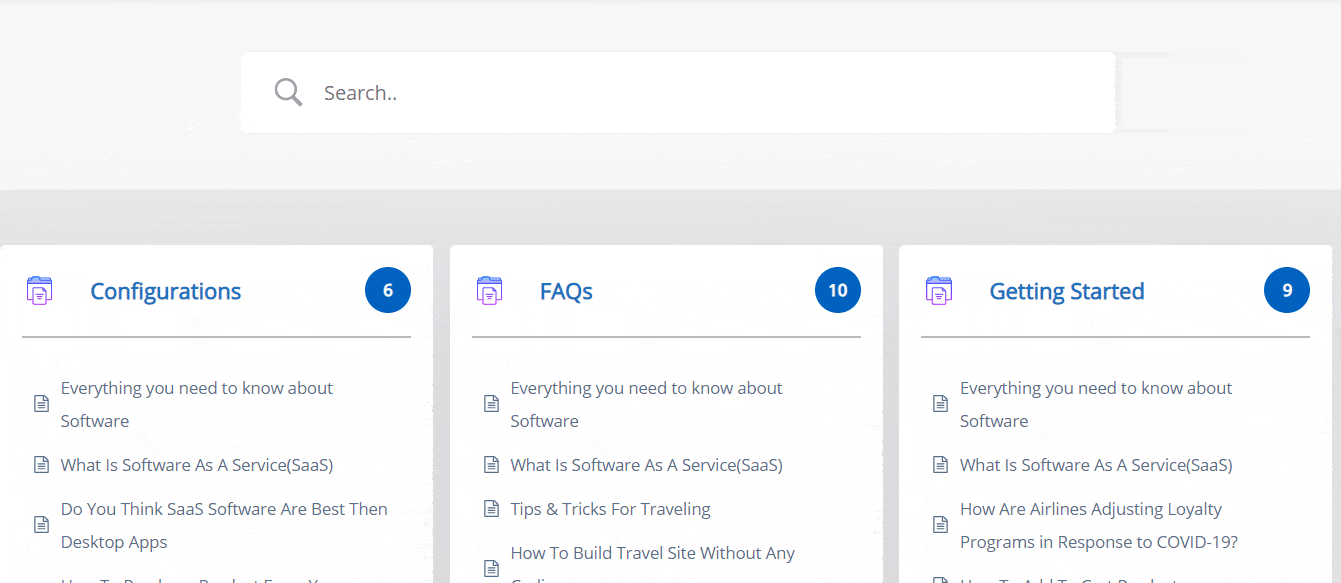The width and height of the screenshot is (1341, 583).
Task: Click the blue badge showing 10 on FAQs
Action: click(837, 290)
